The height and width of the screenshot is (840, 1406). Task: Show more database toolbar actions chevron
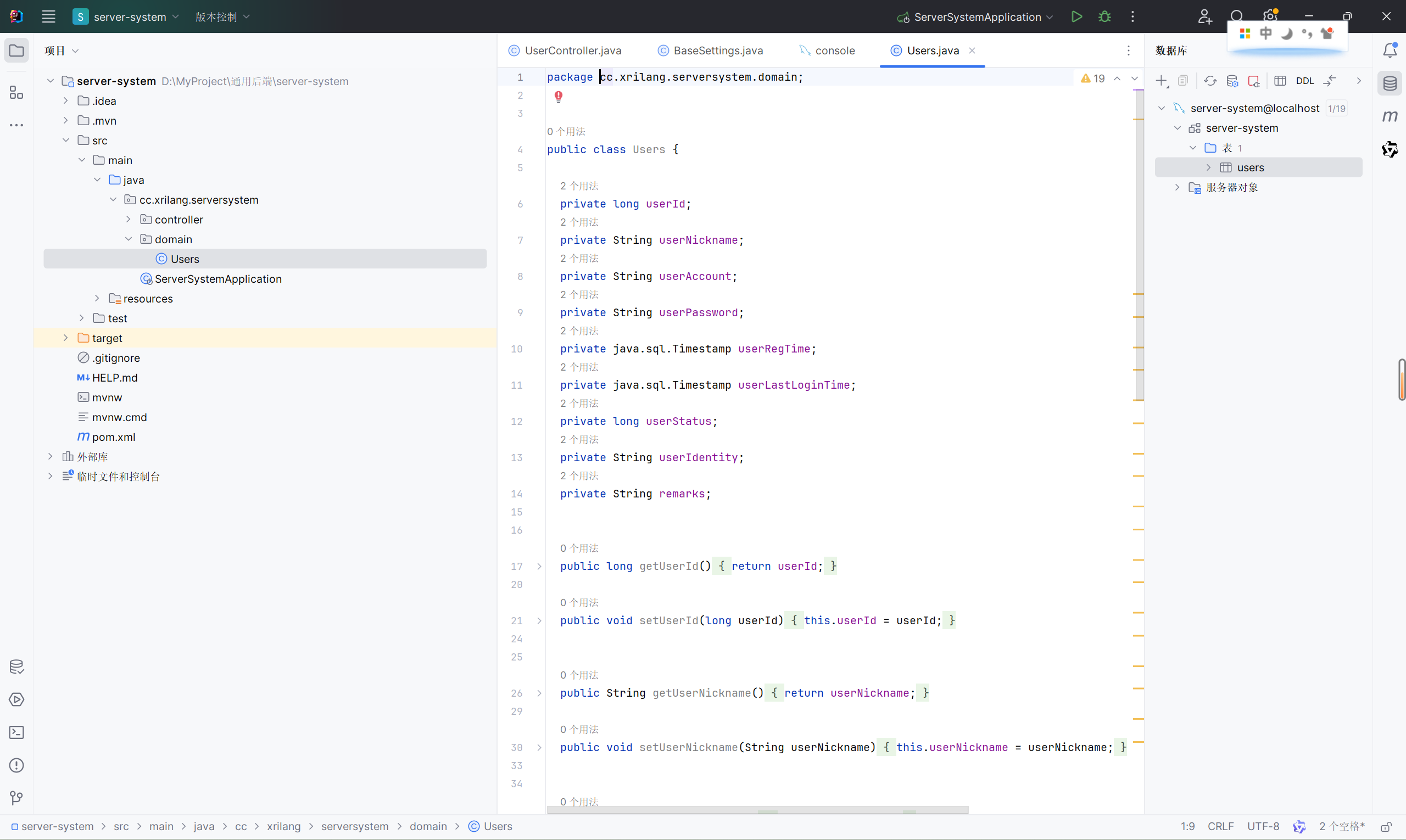click(1358, 81)
